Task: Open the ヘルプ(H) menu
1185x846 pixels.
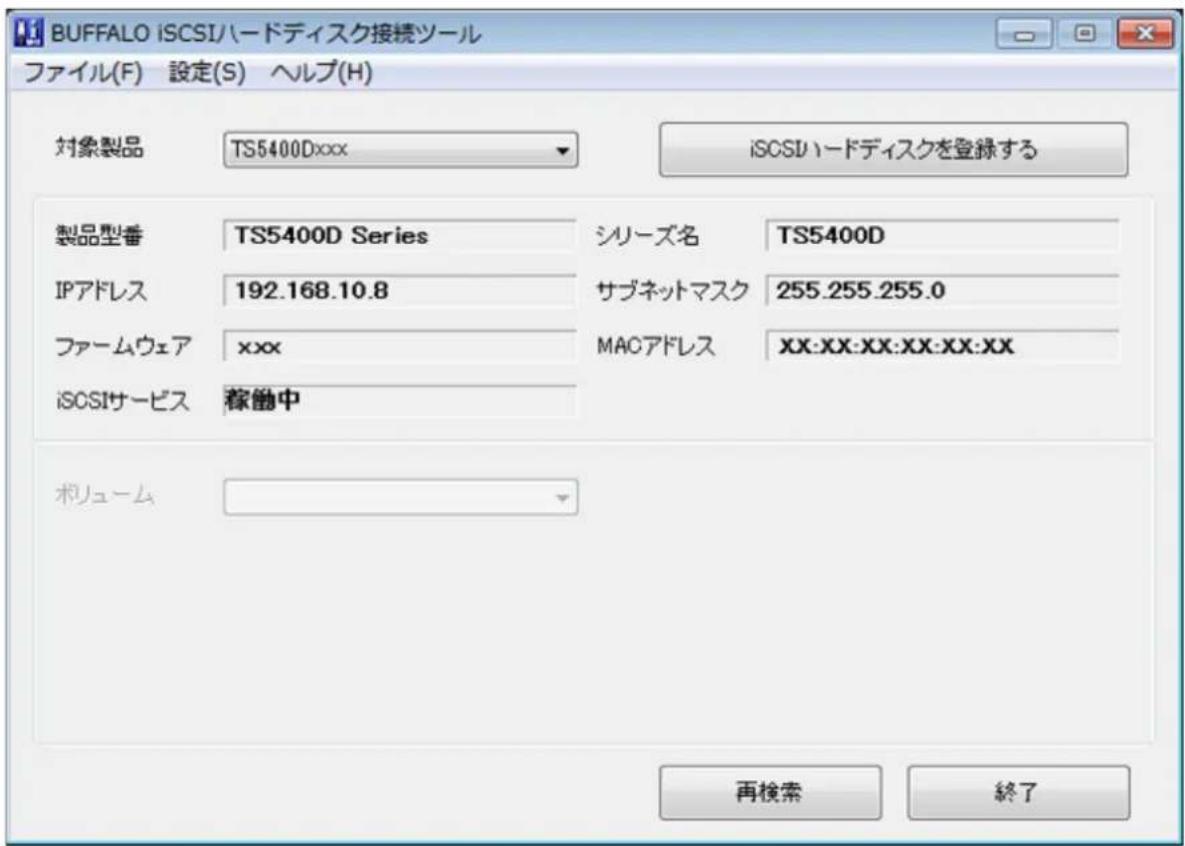Action: [x=322, y=73]
